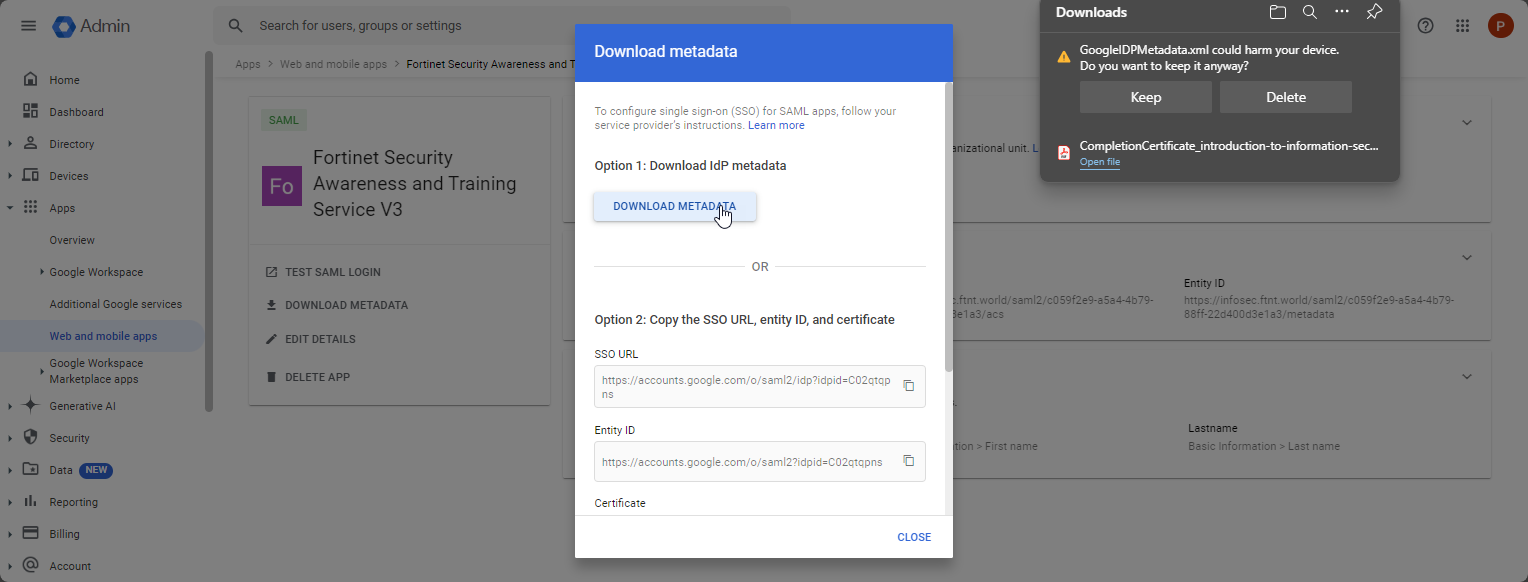Copy the Entity ID with copy icon
The width and height of the screenshot is (1528, 582).
909,461
